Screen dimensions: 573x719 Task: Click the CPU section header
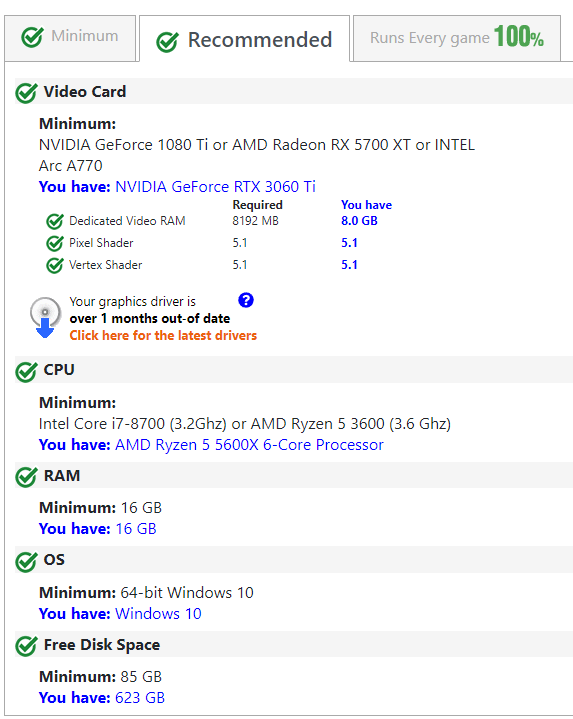point(294,370)
